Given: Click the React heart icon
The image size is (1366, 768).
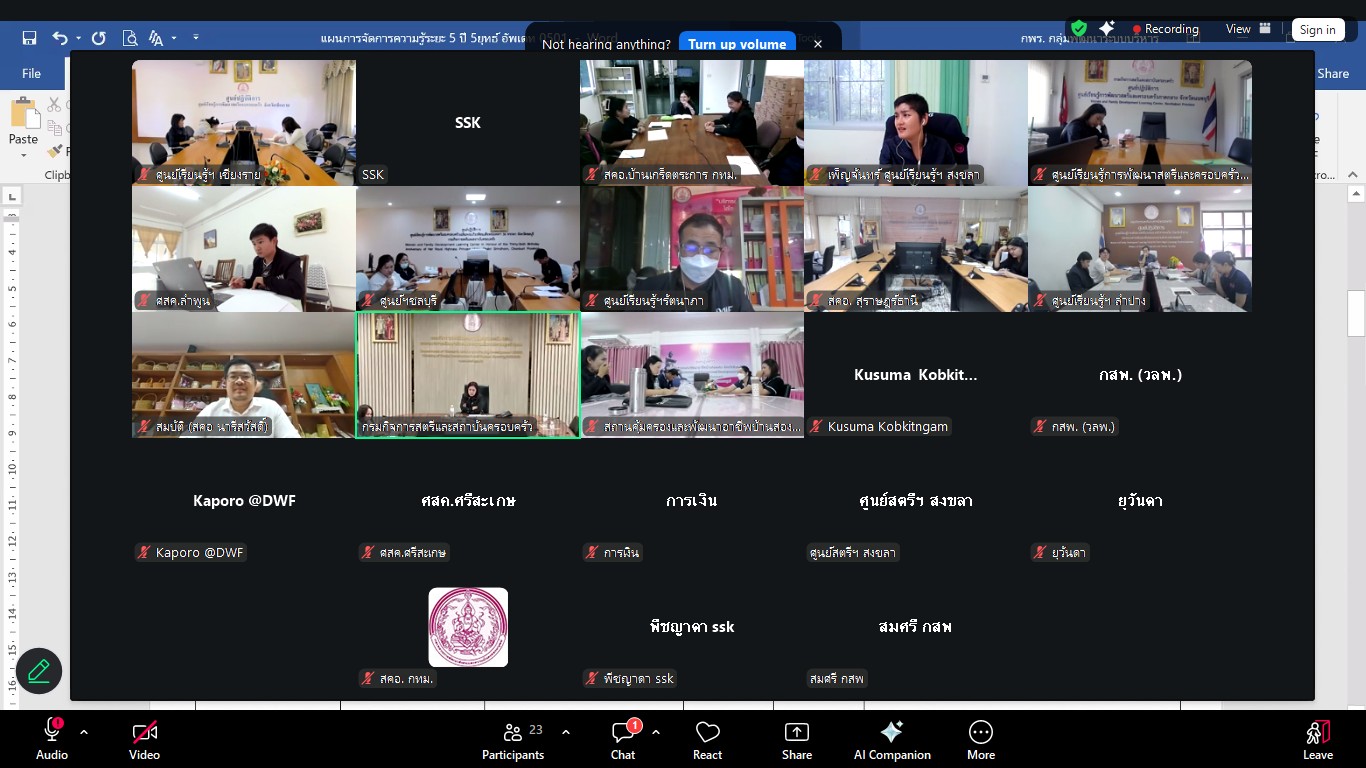Looking at the screenshot, I should click(x=707, y=740).
